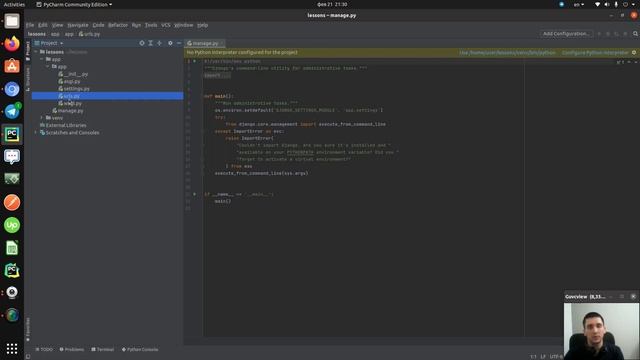Click the locate/select opened file icon in Project panel
The width and height of the screenshot is (640, 360).
(x=142, y=43)
